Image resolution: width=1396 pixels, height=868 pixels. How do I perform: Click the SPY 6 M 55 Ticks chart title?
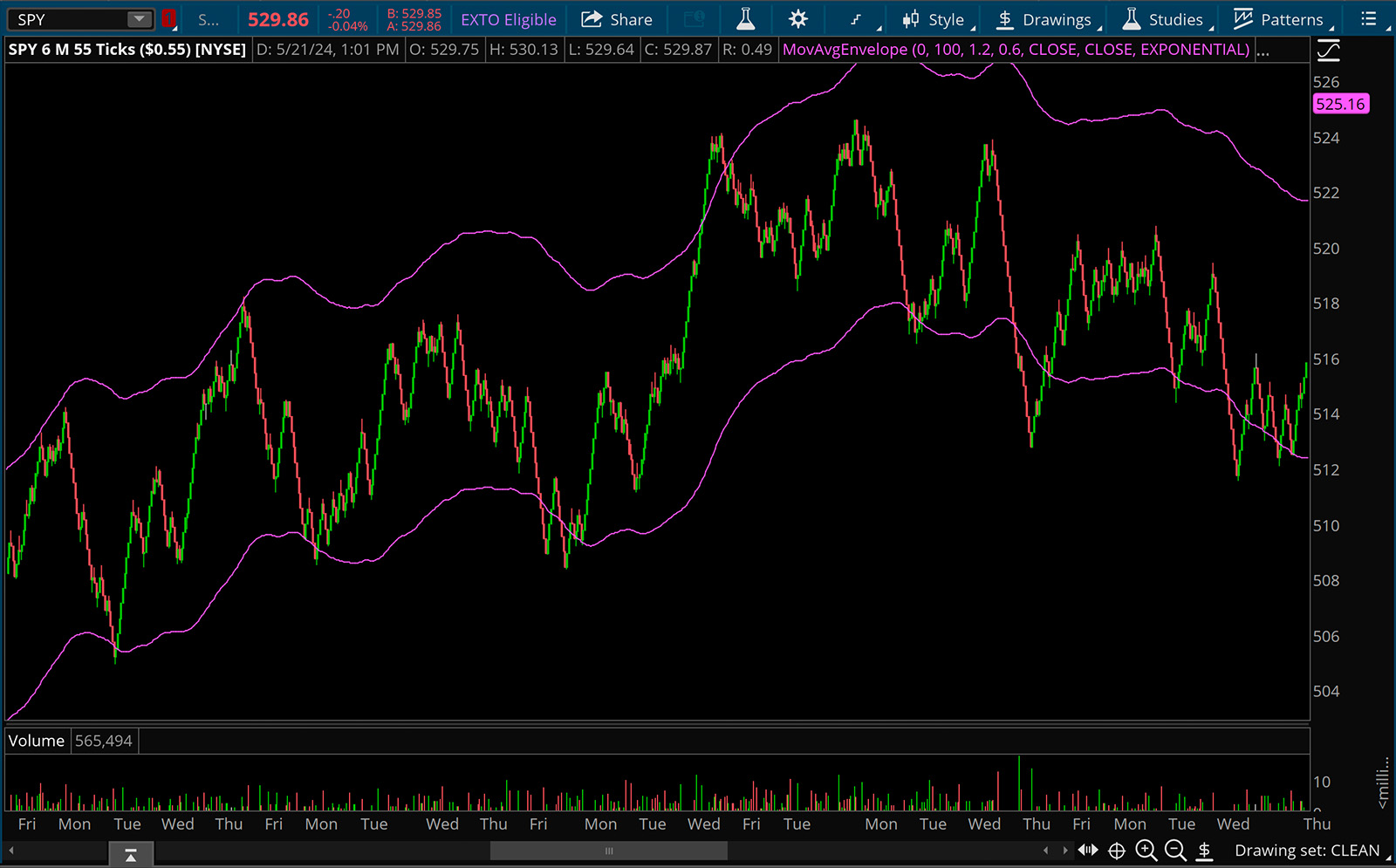(127, 50)
